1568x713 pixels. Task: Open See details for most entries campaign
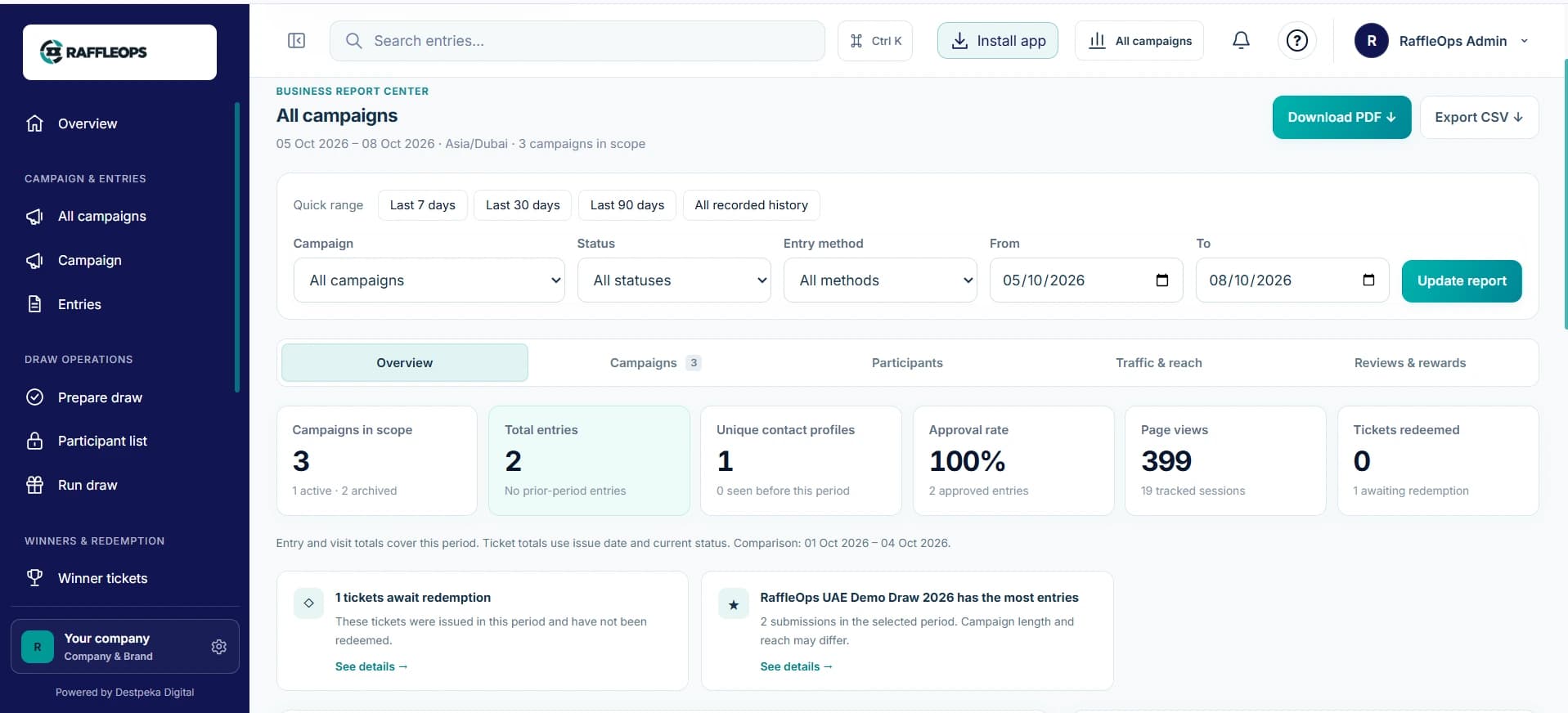click(796, 666)
